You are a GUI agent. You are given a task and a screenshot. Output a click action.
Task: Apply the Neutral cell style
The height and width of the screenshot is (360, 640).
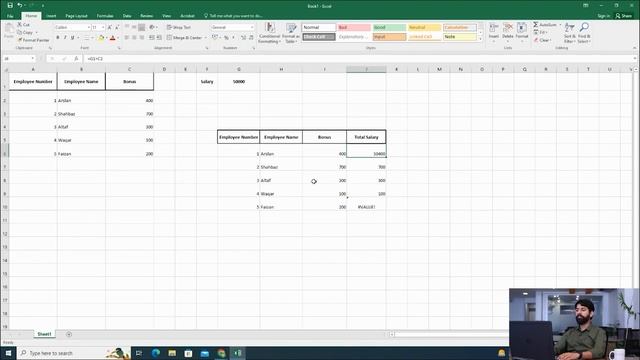click(x=424, y=27)
